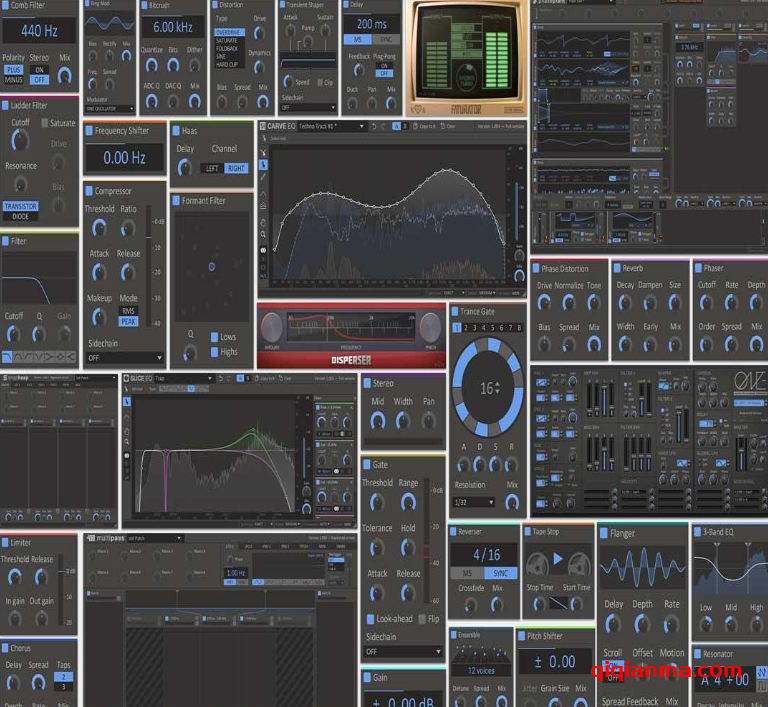This screenshot has height=707, width=768.
Task: Open the Compressor Sidechain dropdown
Action: click(x=124, y=357)
